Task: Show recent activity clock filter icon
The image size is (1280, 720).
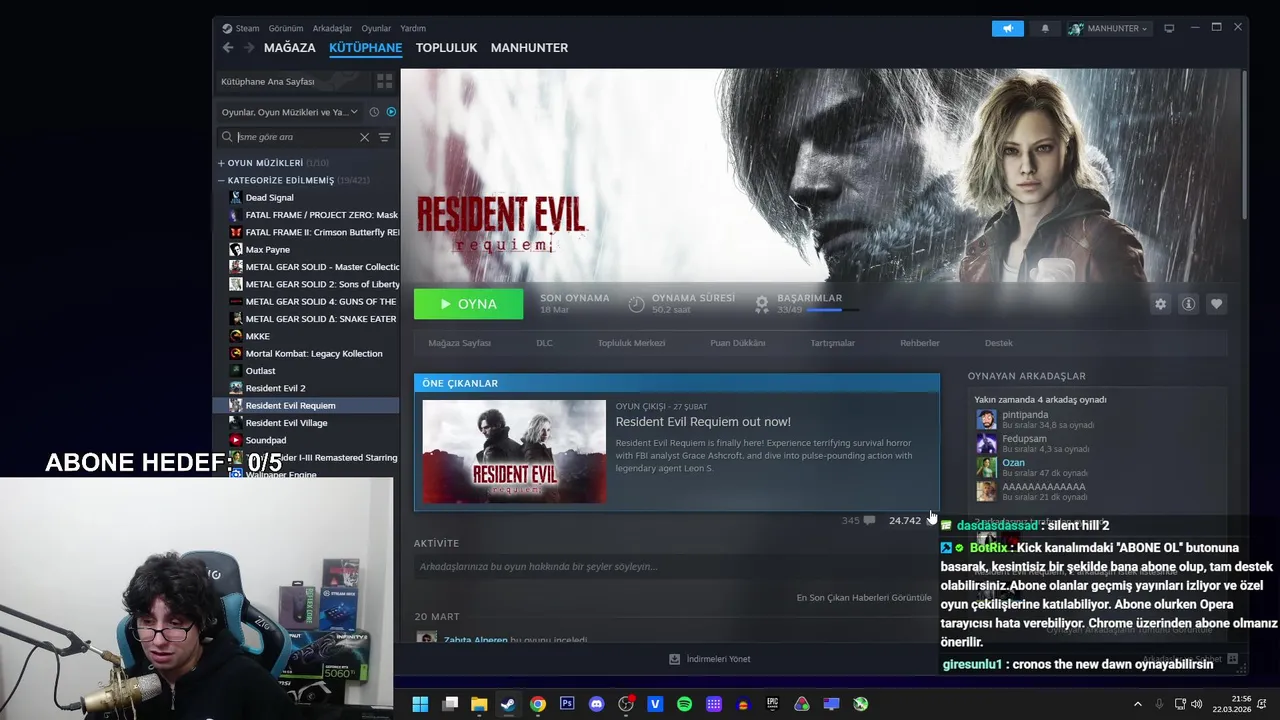Action: (x=374, y=112)
